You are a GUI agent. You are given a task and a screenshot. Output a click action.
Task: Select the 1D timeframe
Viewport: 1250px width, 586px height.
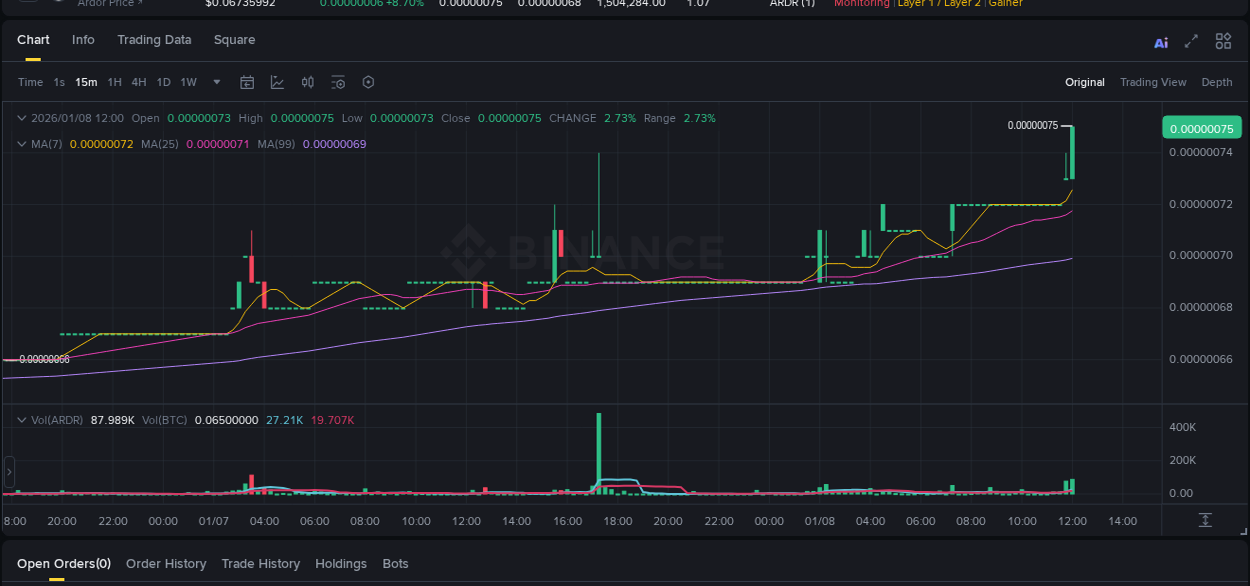[163, 82]
